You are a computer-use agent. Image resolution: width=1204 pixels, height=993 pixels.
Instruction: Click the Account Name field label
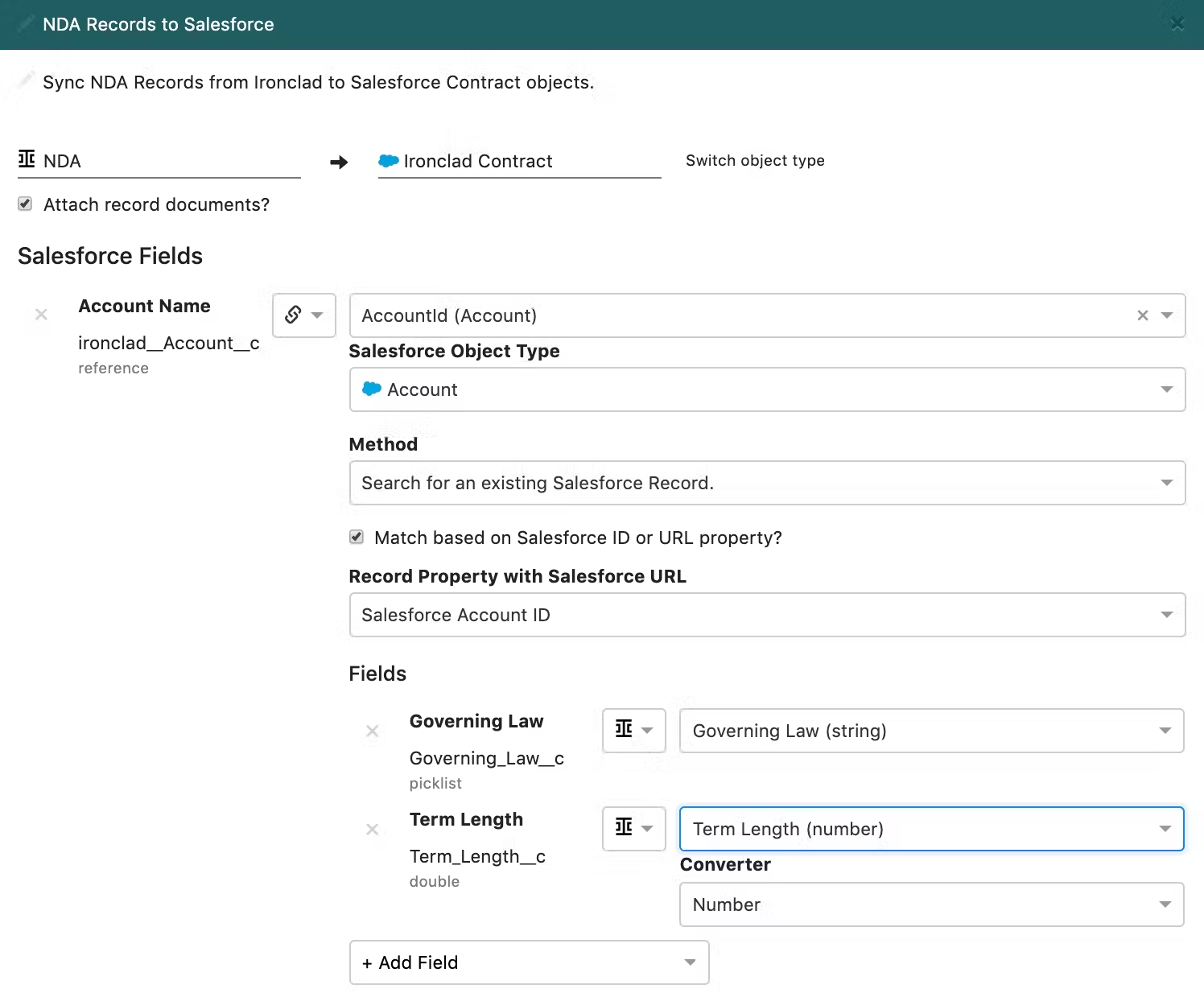pos(144,306)
